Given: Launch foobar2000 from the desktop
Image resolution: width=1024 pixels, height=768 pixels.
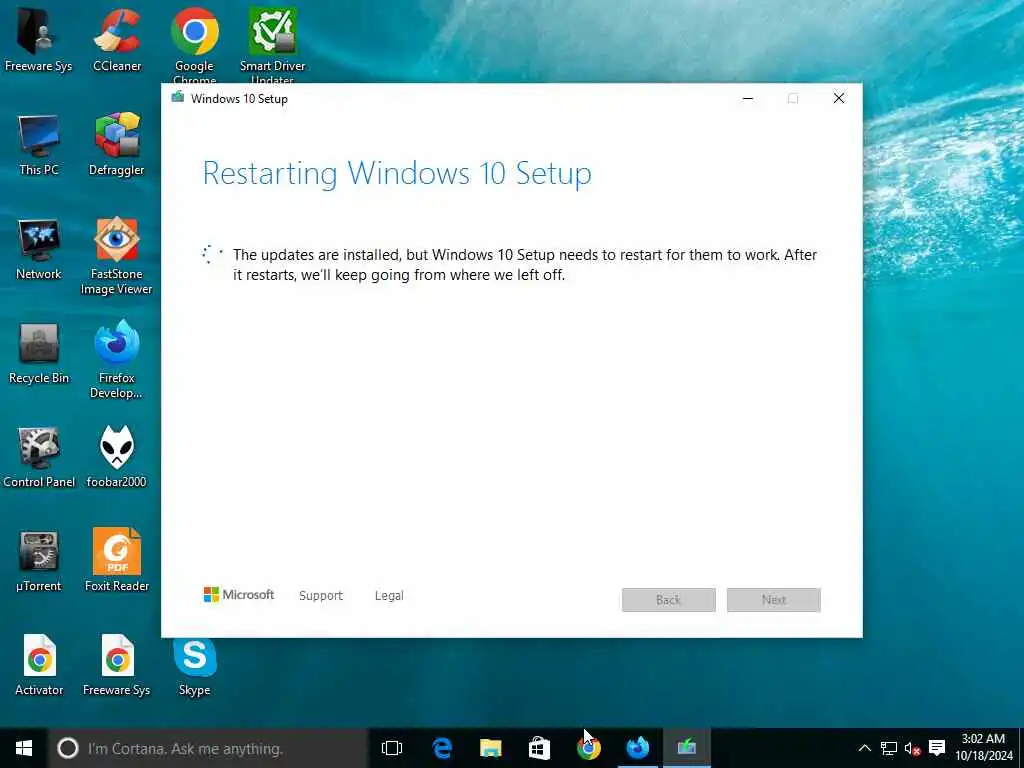Looking at the screenshot, I should click(x=116, y=457).
